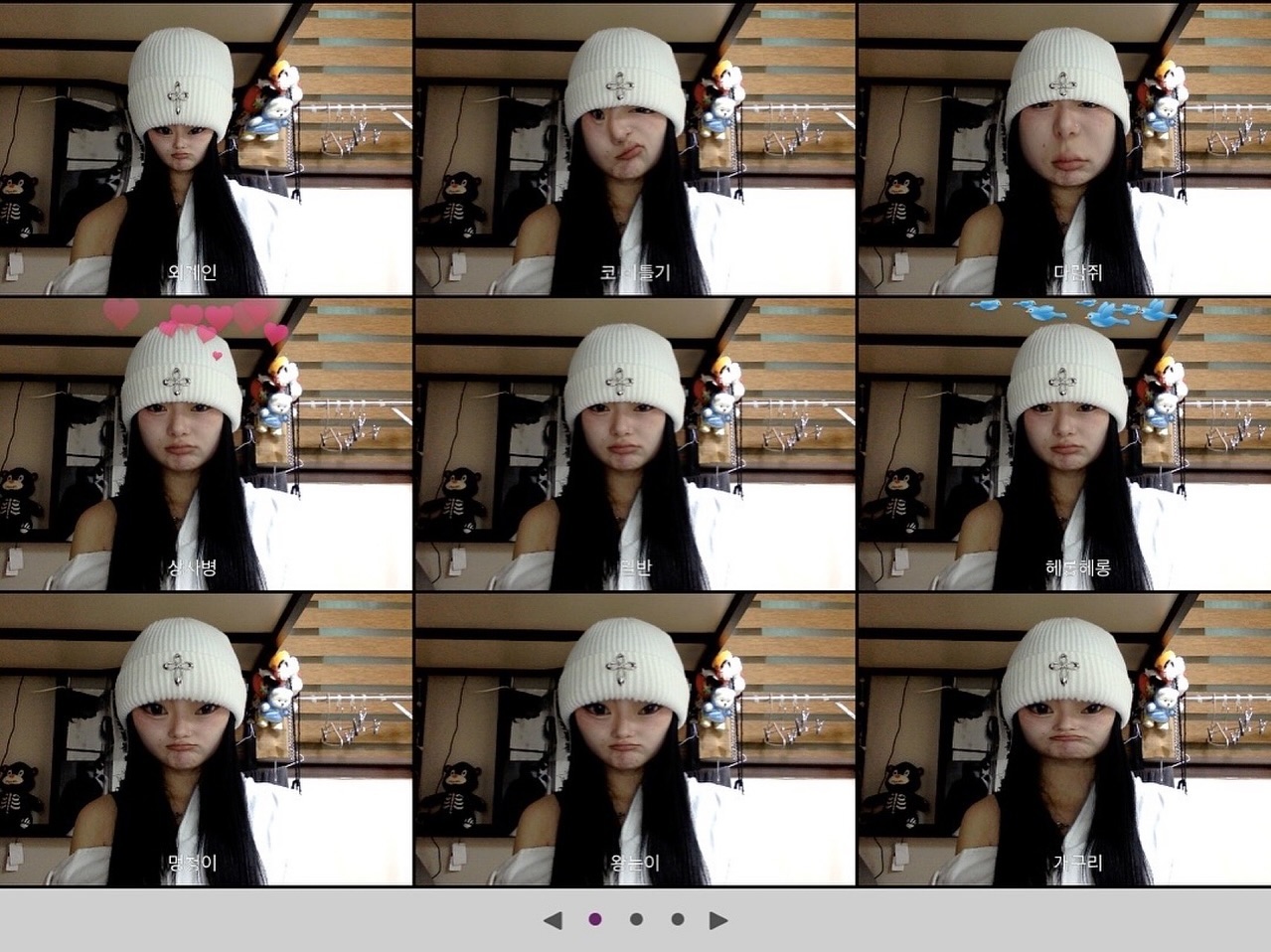Screen dimensions: 1271x952
Task: Switch to third effects page dot
Action: [678, 919]
